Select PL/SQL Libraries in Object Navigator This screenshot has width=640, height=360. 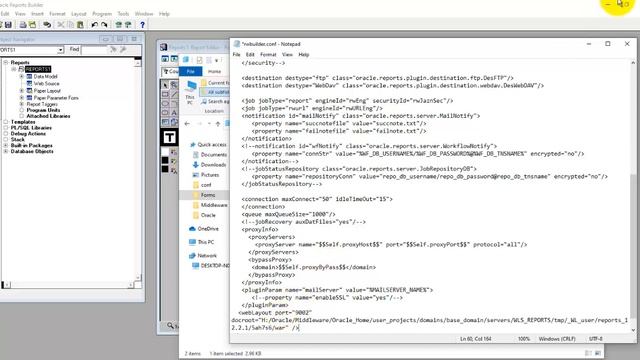(x=31, y=128)
